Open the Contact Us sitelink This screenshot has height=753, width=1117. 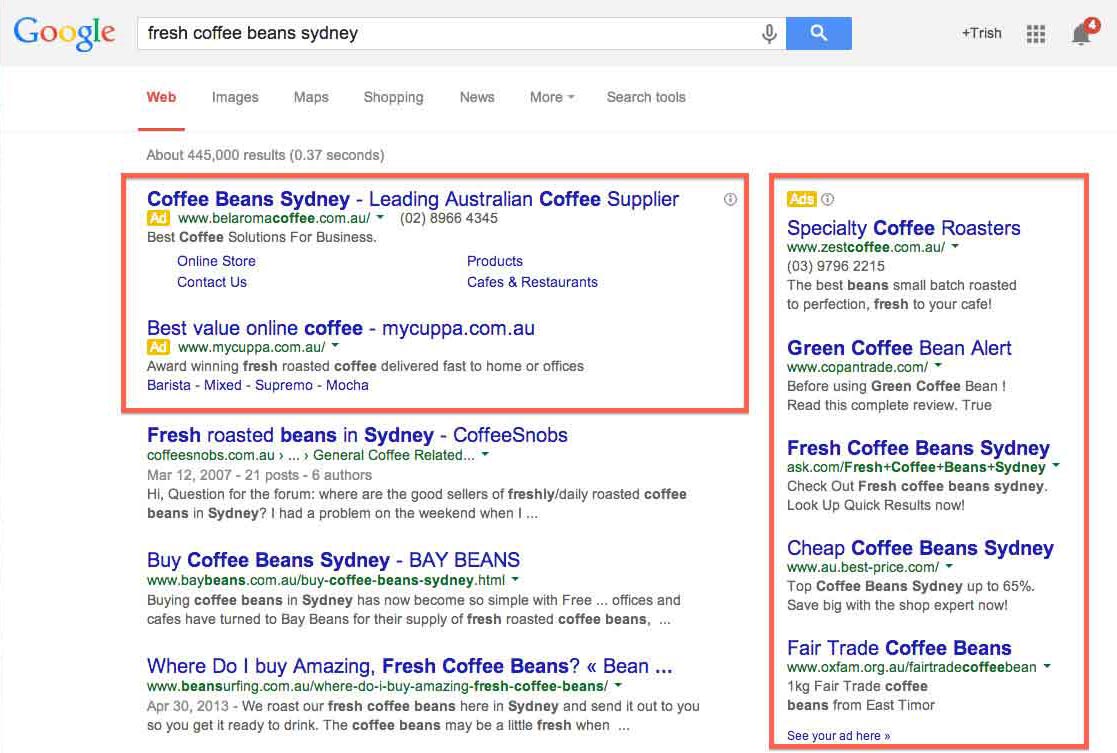[212, 282]
